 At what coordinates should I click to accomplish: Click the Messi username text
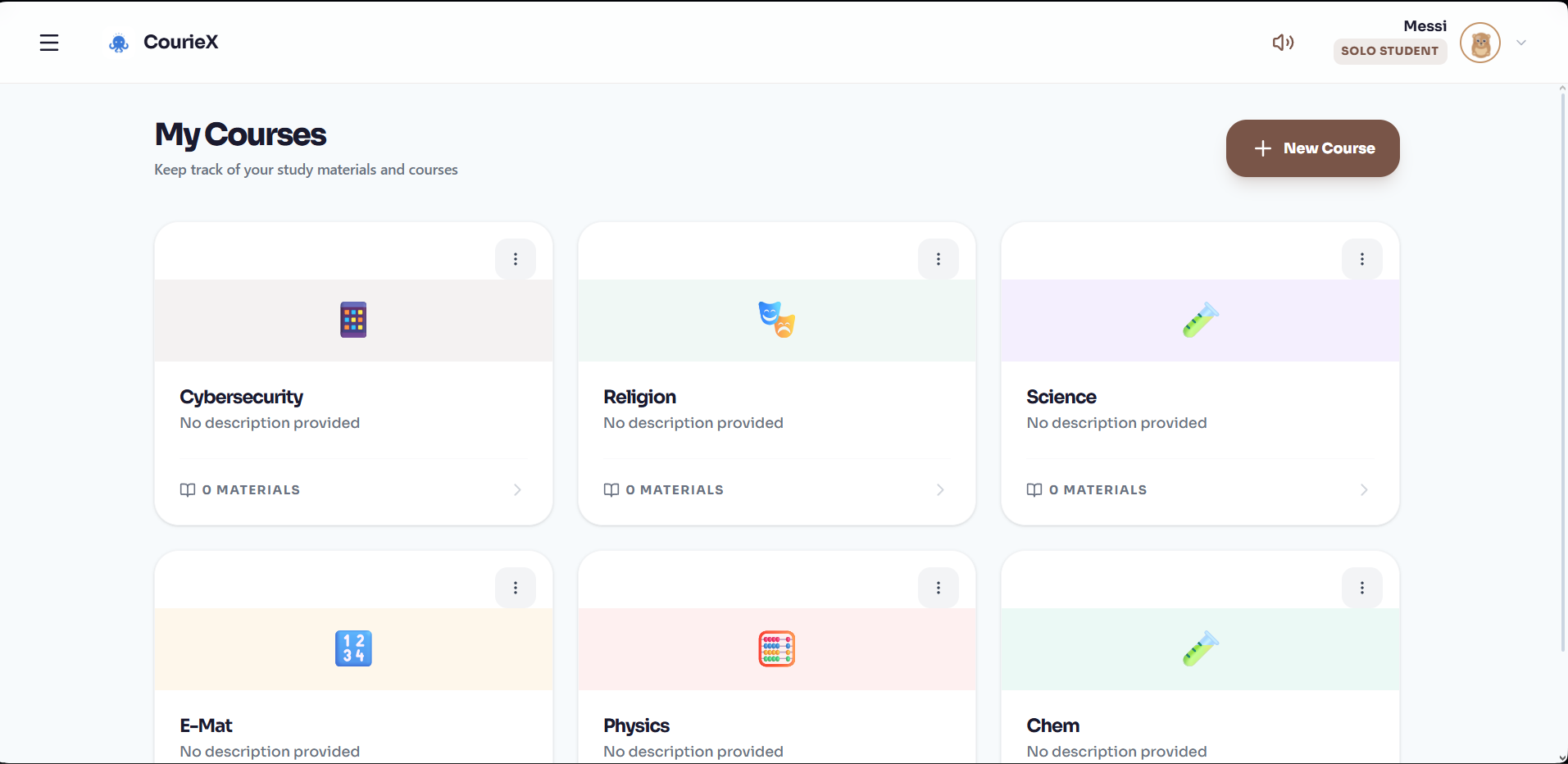click(x=1425, y=26)
